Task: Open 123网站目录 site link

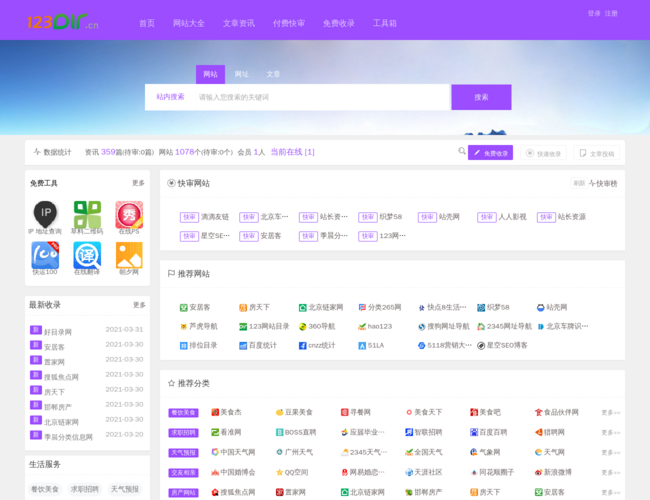Action: 264,326
